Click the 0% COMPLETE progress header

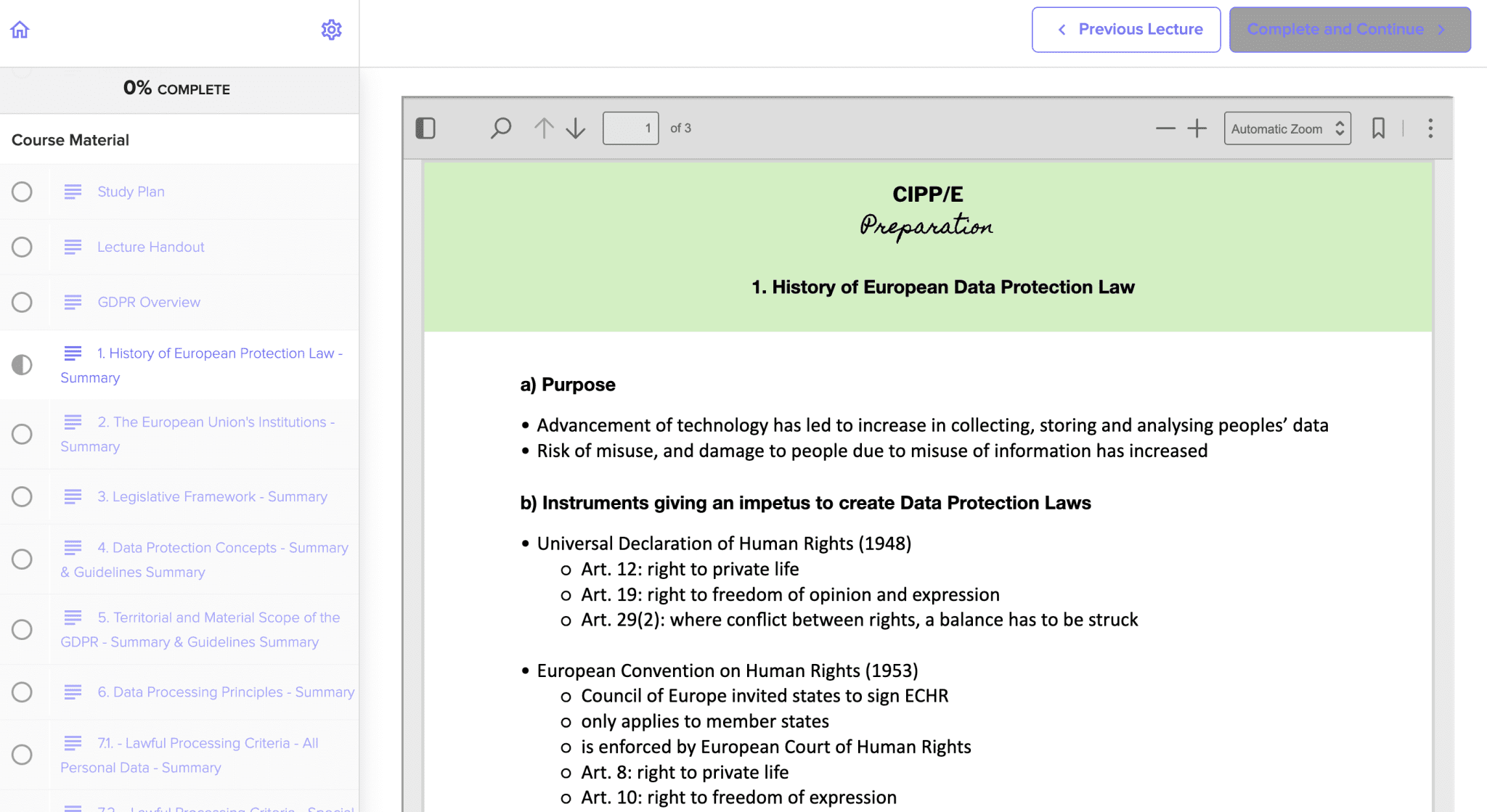[x=176, y=89]
